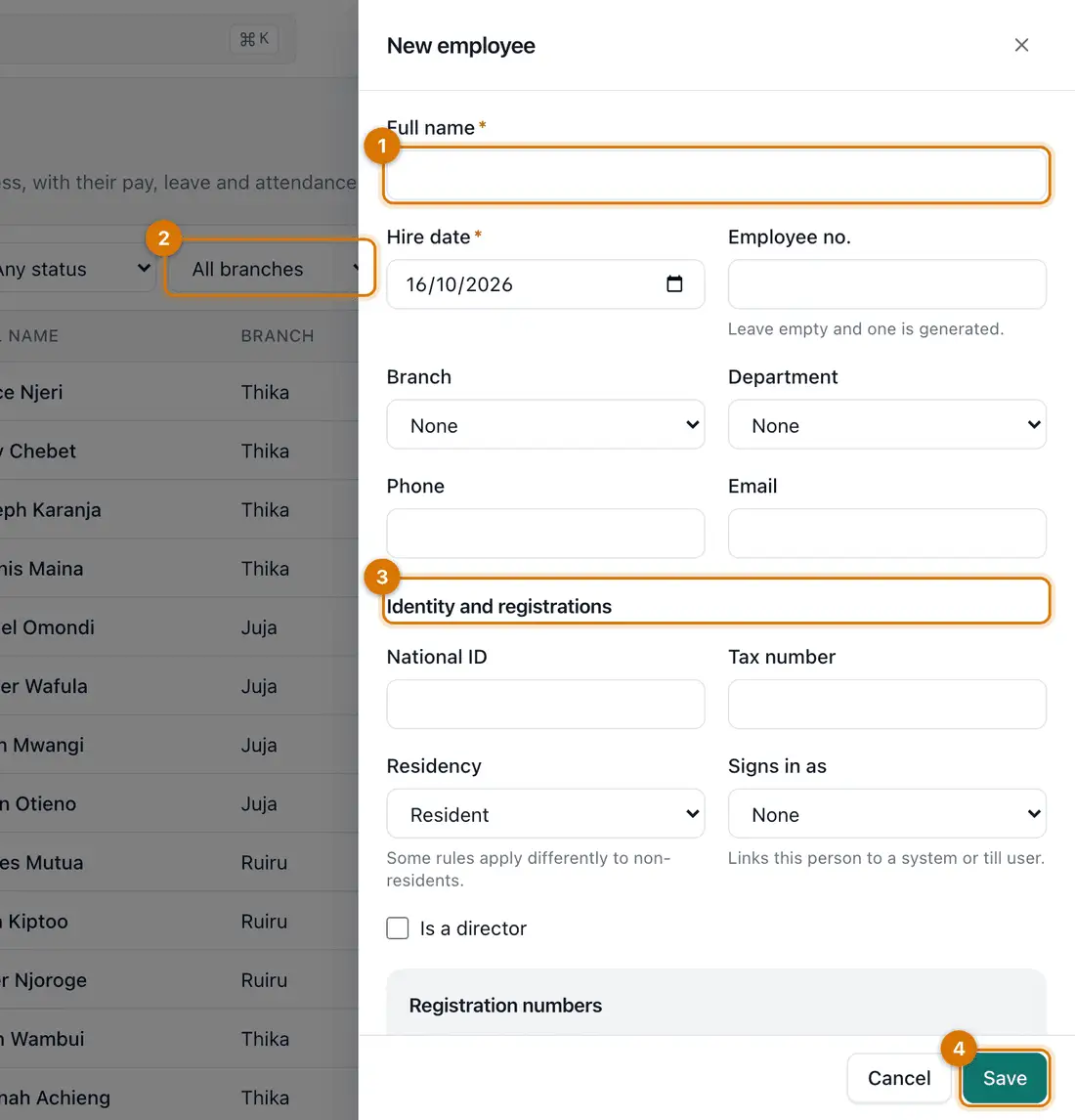Focus the Tax number input
This screenshot has height=1120, width=1075.
[887, 704]
